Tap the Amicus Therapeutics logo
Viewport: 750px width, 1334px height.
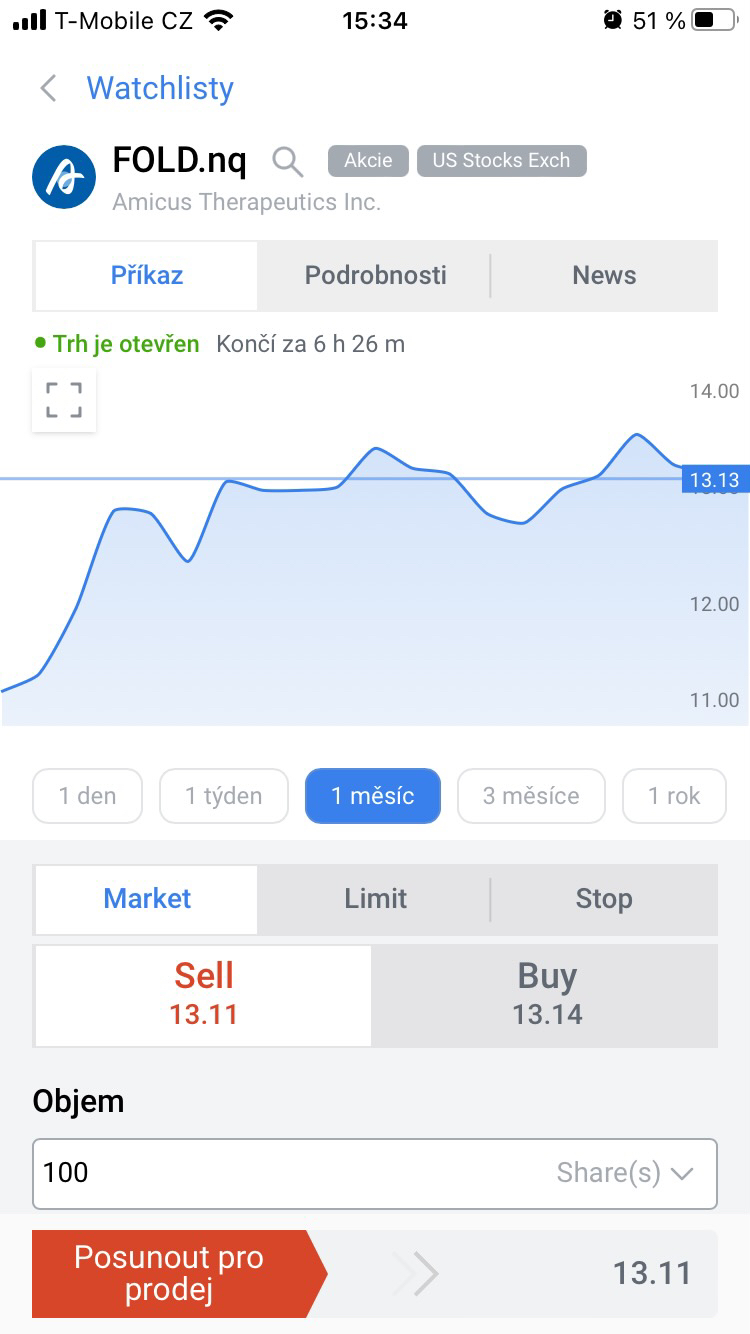[64, 177]
